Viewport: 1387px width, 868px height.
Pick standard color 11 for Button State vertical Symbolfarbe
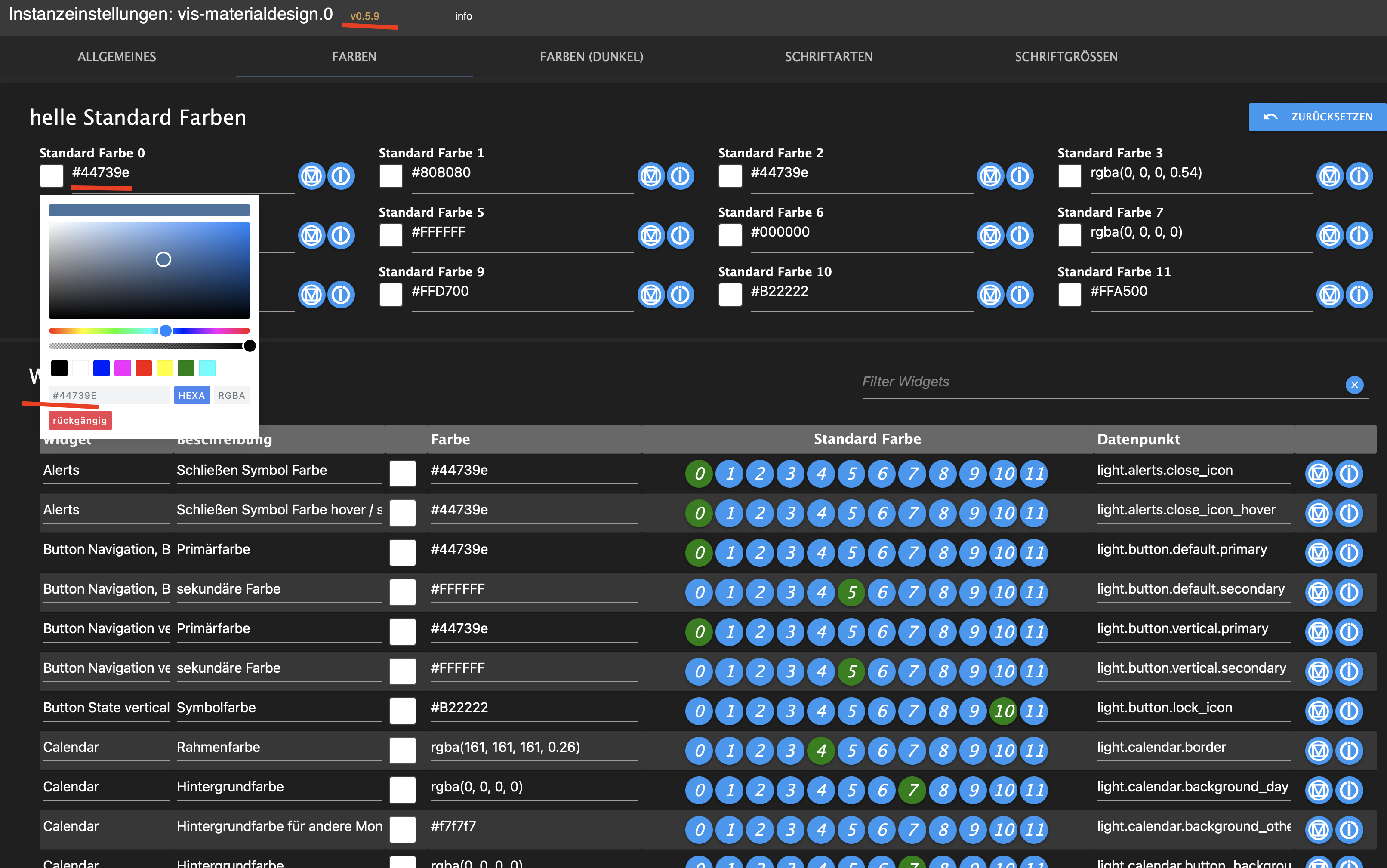pos(1035,711)
